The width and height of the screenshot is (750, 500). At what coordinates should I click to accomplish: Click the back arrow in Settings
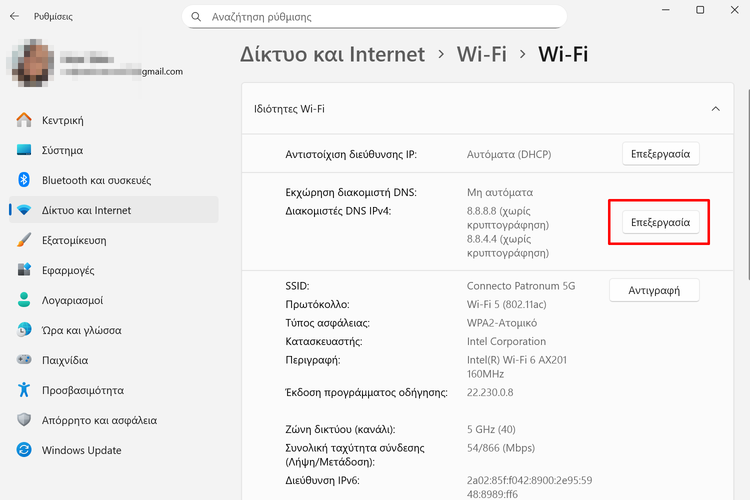15,17
